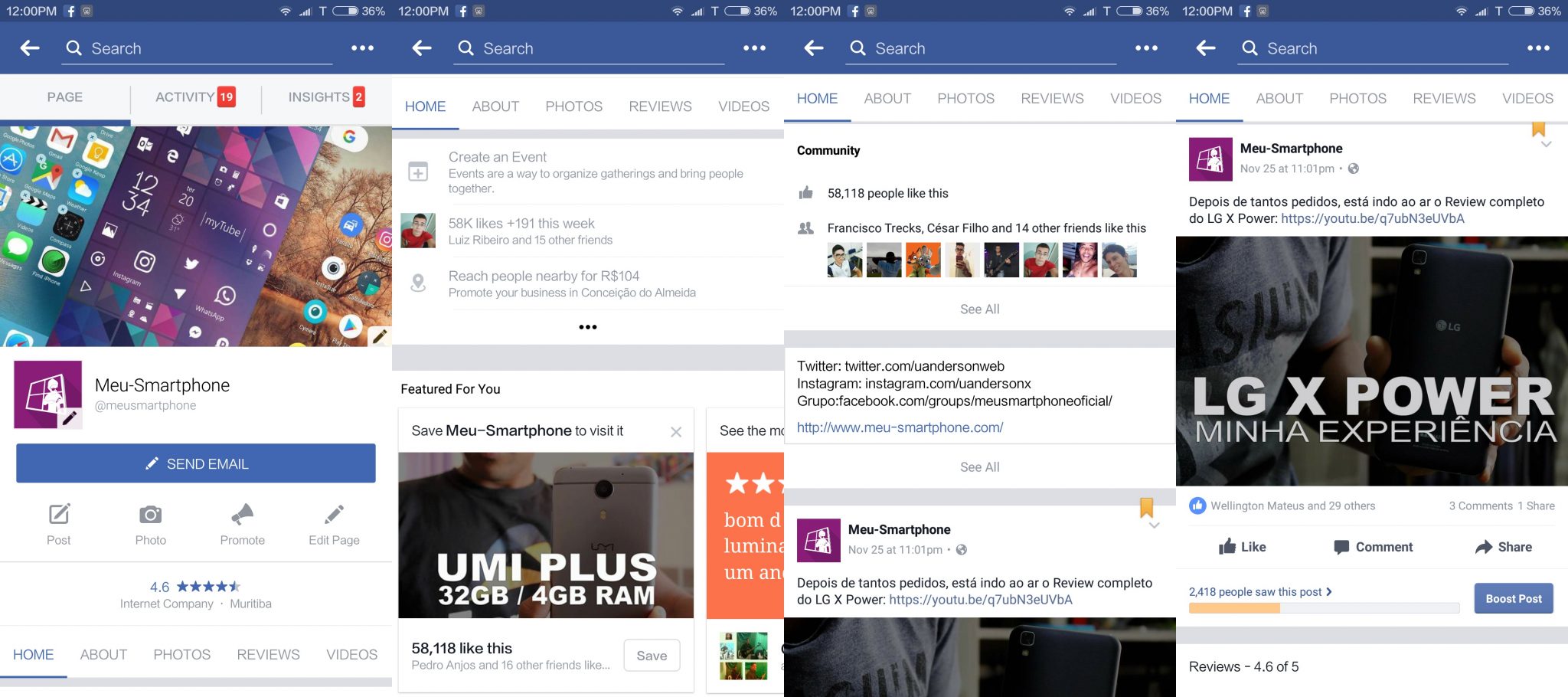Tap the post reach progress bar
1568x697 pixels.
pos(1324,608)
